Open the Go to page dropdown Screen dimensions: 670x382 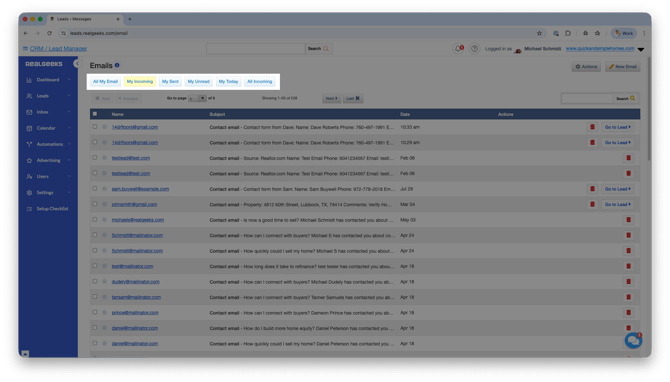click(x=197, y=99)
